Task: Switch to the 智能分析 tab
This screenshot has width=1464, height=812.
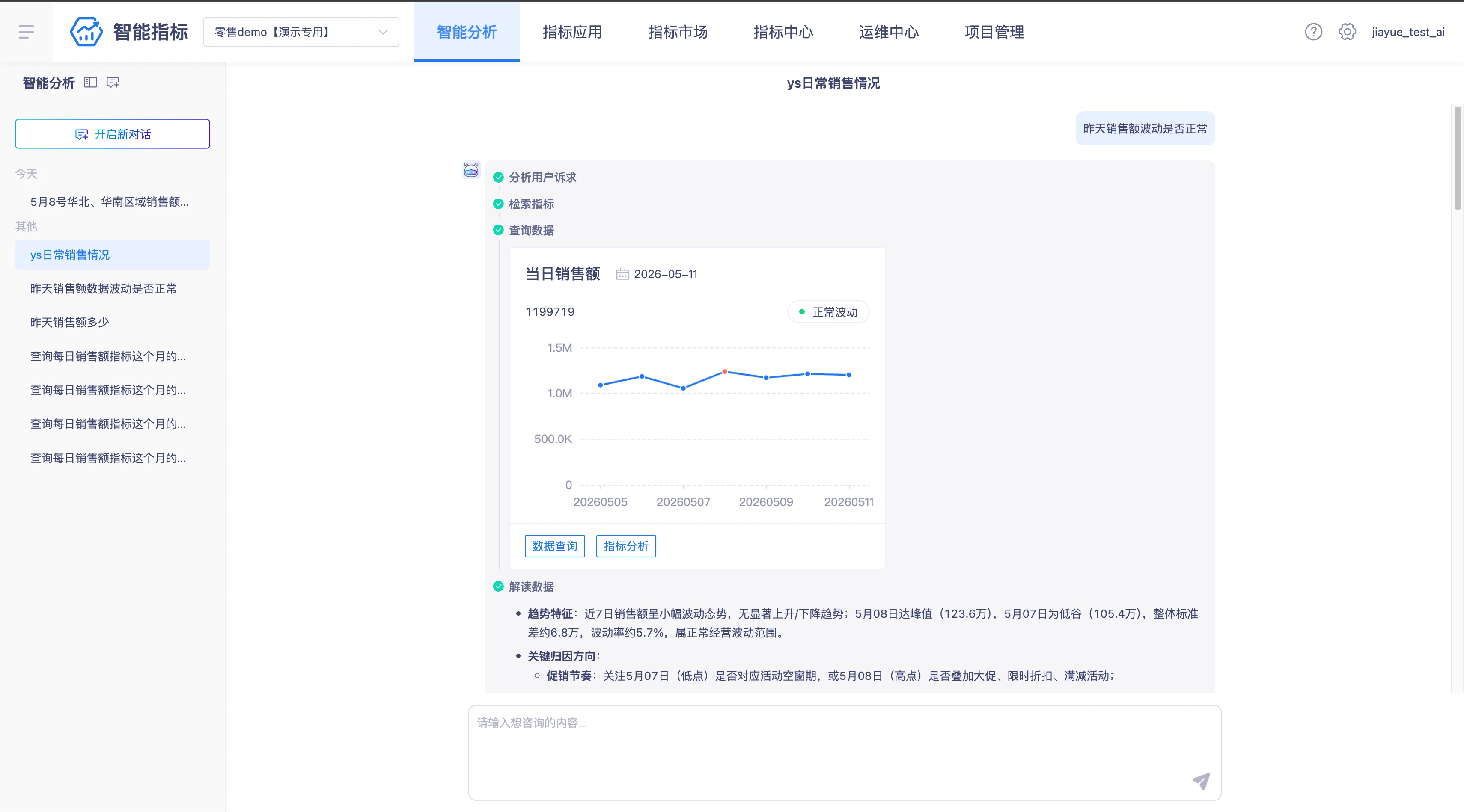Action: pyautogui.click(x=467, y=32)
